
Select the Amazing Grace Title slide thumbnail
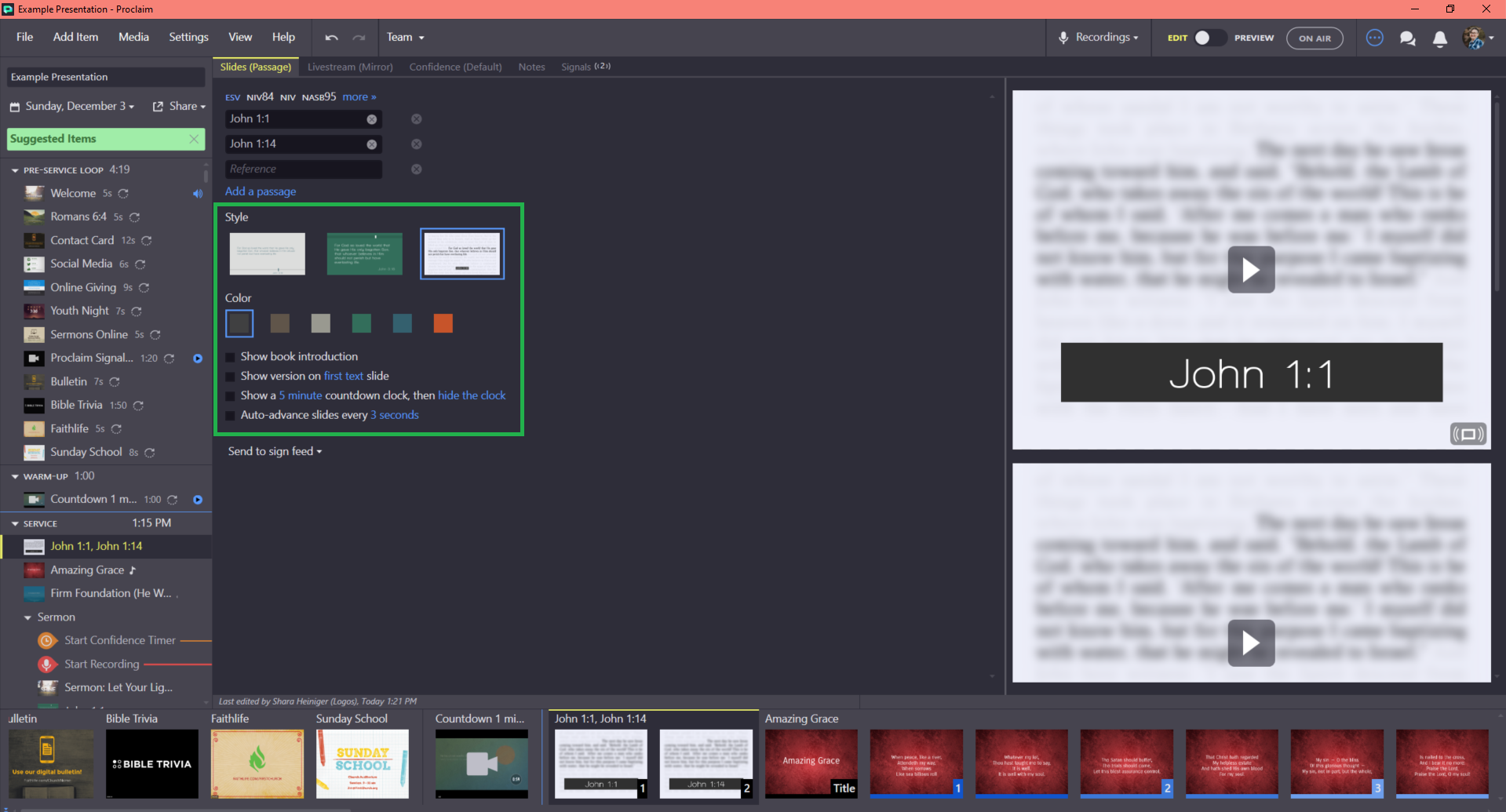pyautogui.click(x=811, y=764)
